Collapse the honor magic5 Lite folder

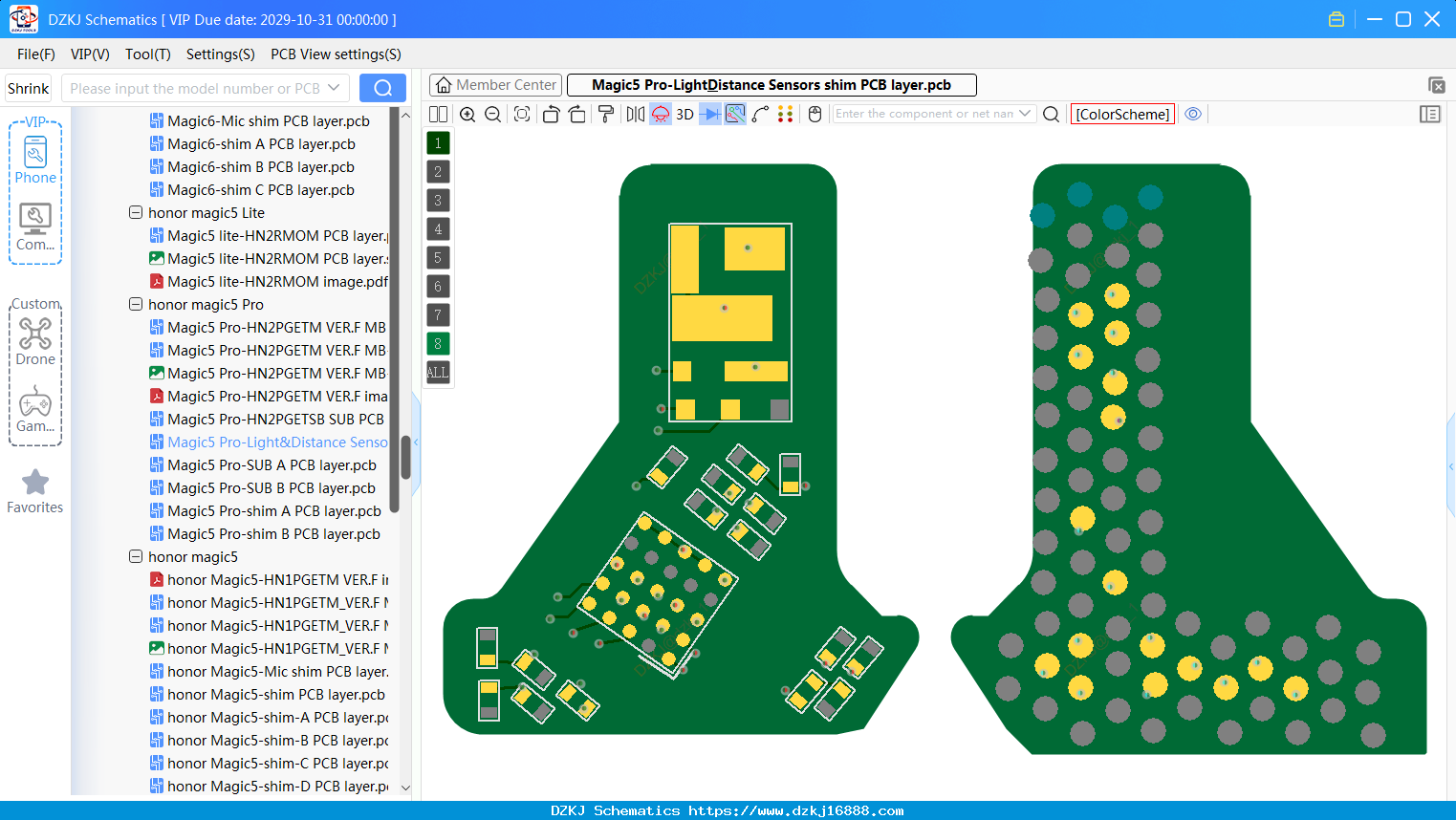[x=136, y=212]
